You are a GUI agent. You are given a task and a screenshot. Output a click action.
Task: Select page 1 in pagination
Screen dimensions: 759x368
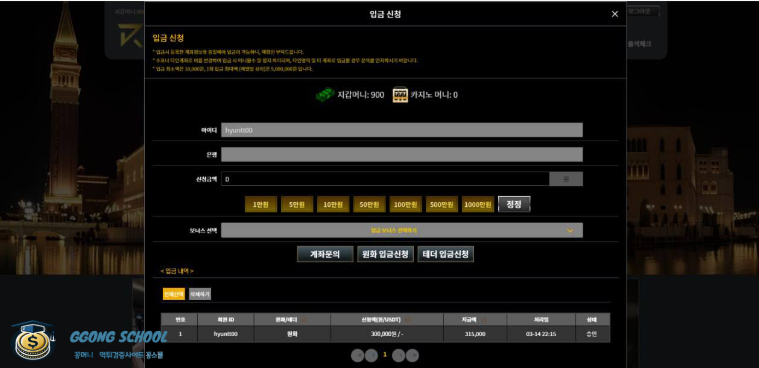click(385, 355)
